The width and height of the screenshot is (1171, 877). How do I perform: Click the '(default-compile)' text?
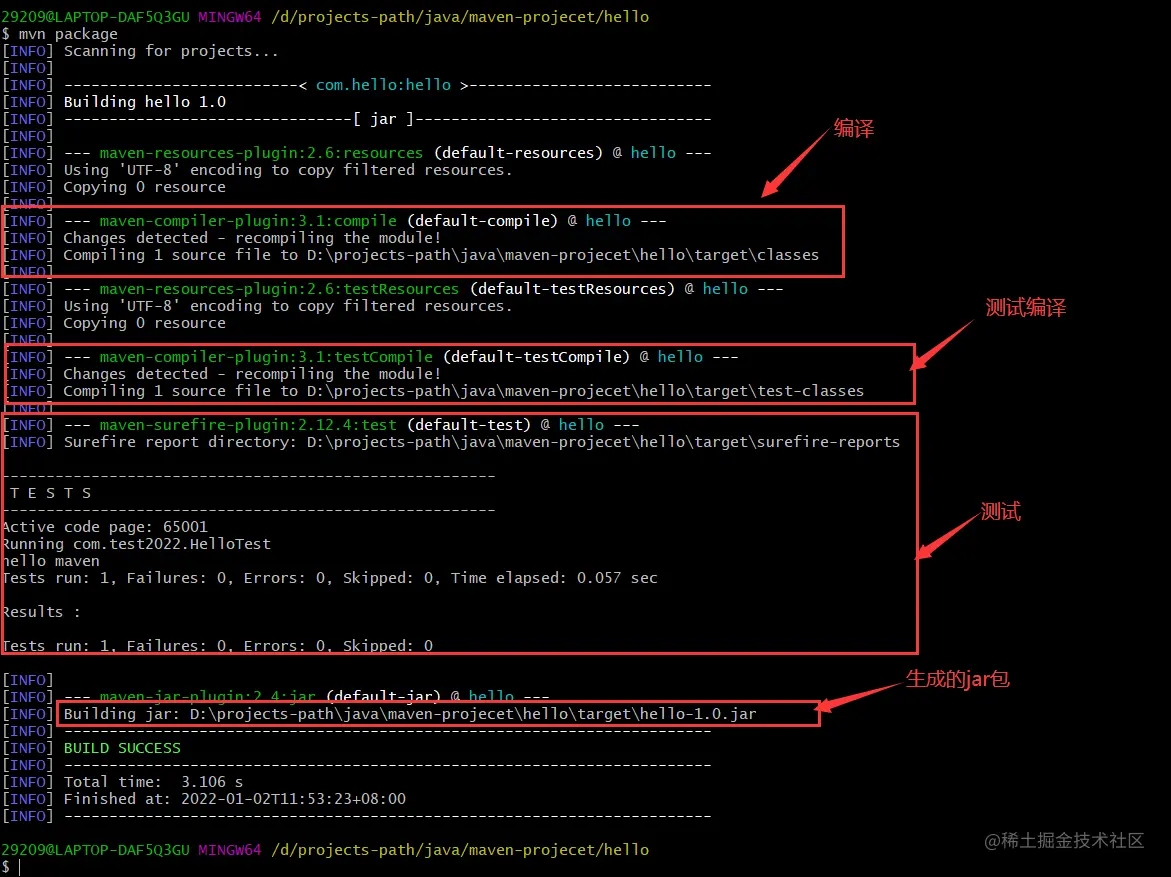(x=482, y=221)
